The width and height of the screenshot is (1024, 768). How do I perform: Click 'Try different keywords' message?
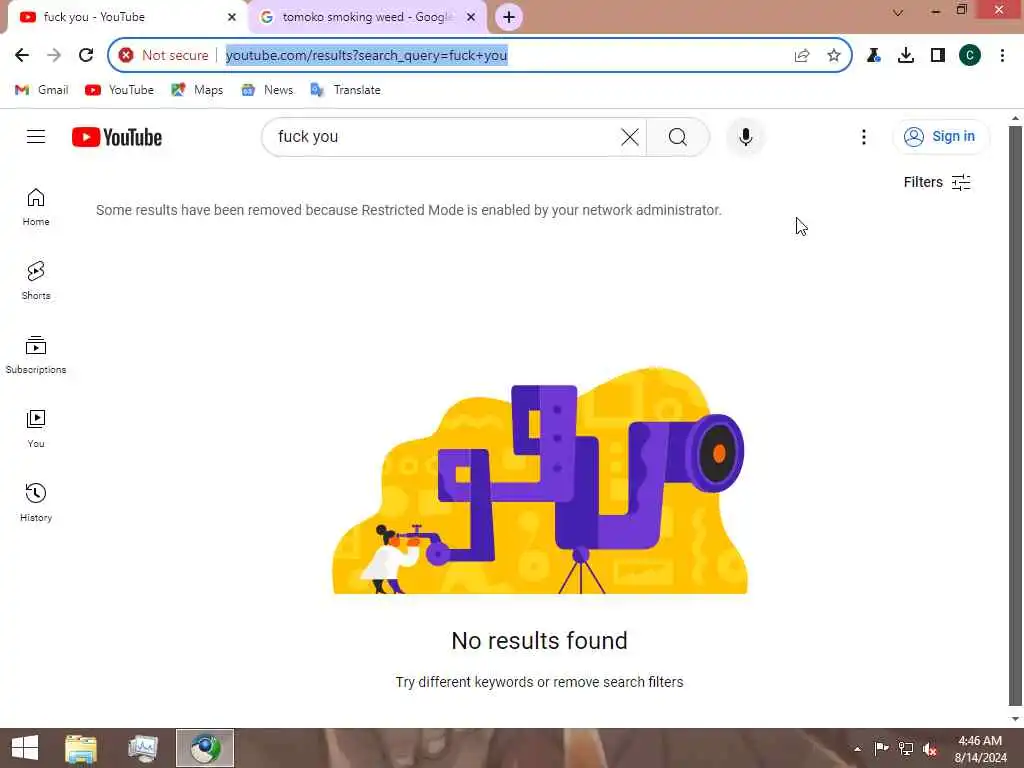[539, 682]
